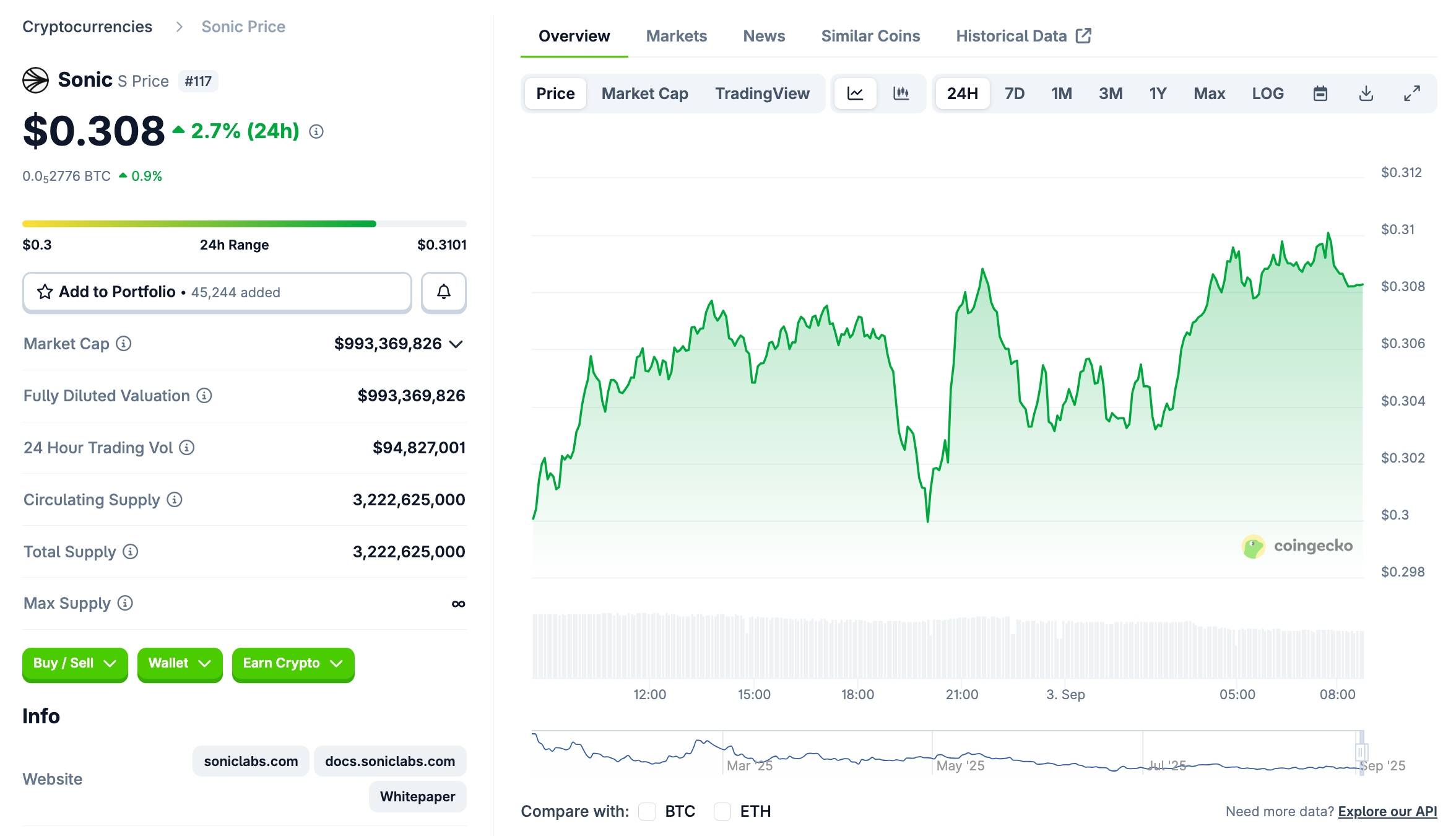Switch to the candlestick chart icon
Viewport: 1456px width, 836px height.
pos(901,94)
